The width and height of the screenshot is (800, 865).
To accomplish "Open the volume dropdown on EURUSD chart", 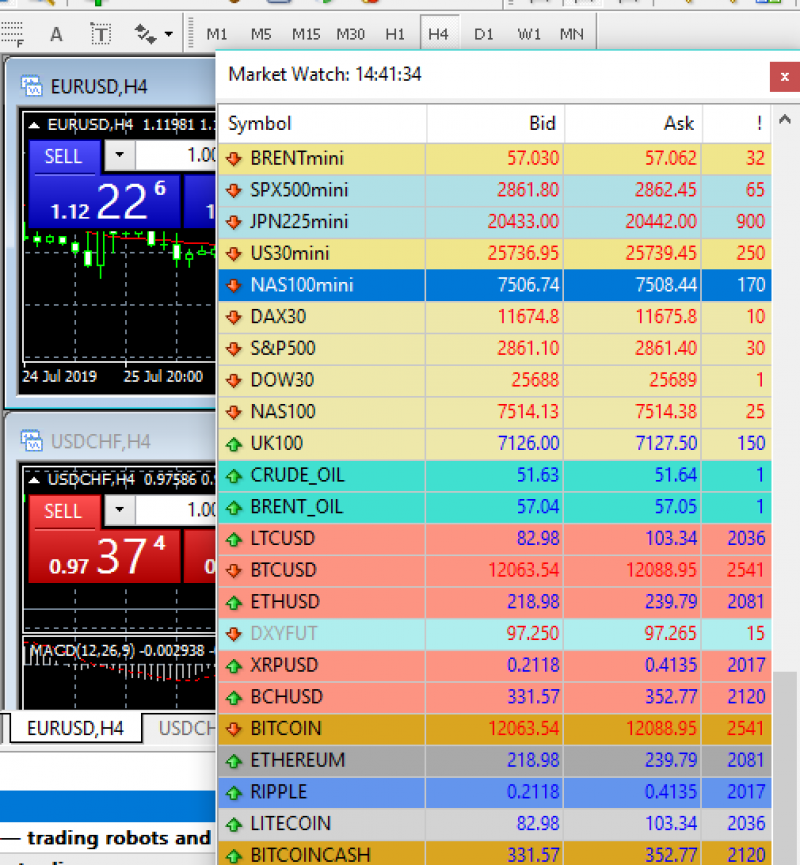I will point(119,155).
